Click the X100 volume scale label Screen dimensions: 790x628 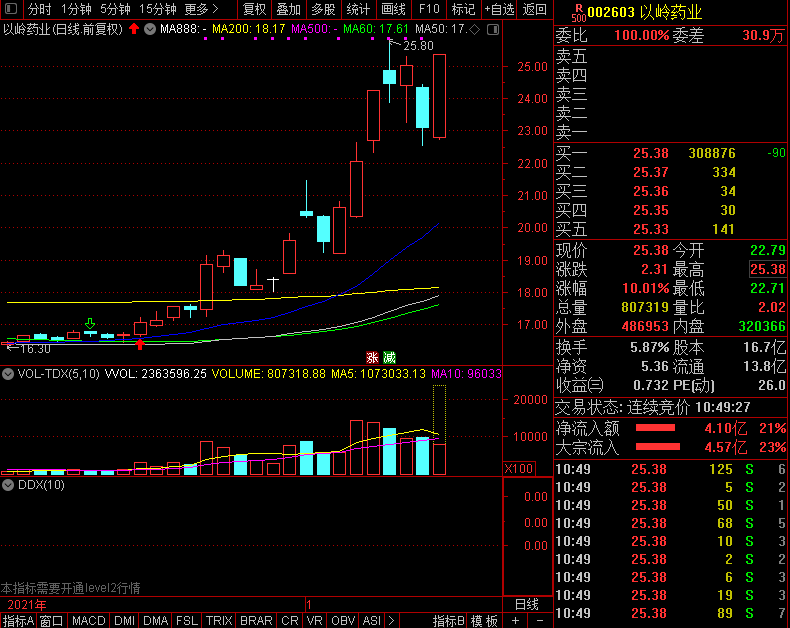(x=517, y=468)
